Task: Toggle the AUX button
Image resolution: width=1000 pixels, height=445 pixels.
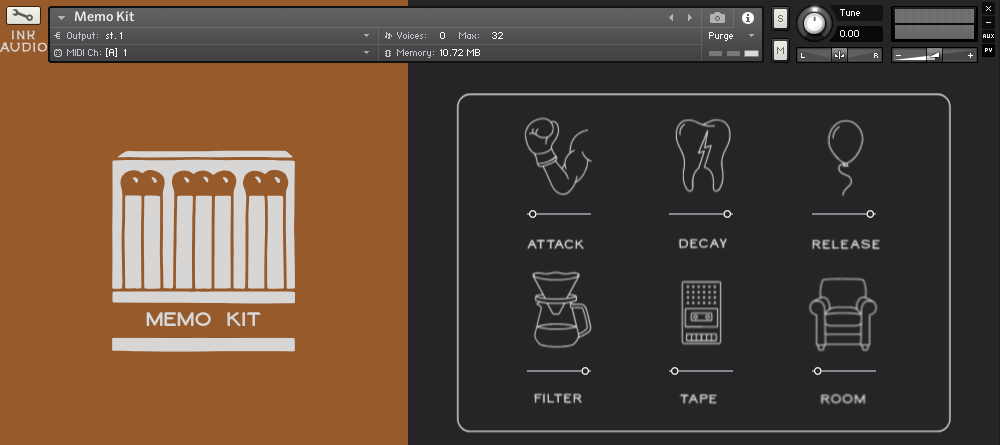Action: [x=988, y=36]
